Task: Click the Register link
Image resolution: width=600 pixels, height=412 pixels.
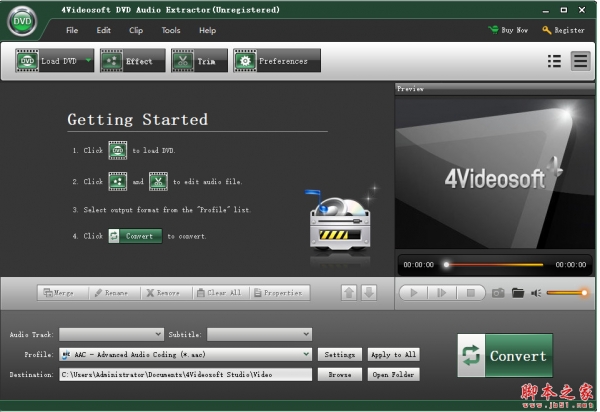Action: (563, 30)
